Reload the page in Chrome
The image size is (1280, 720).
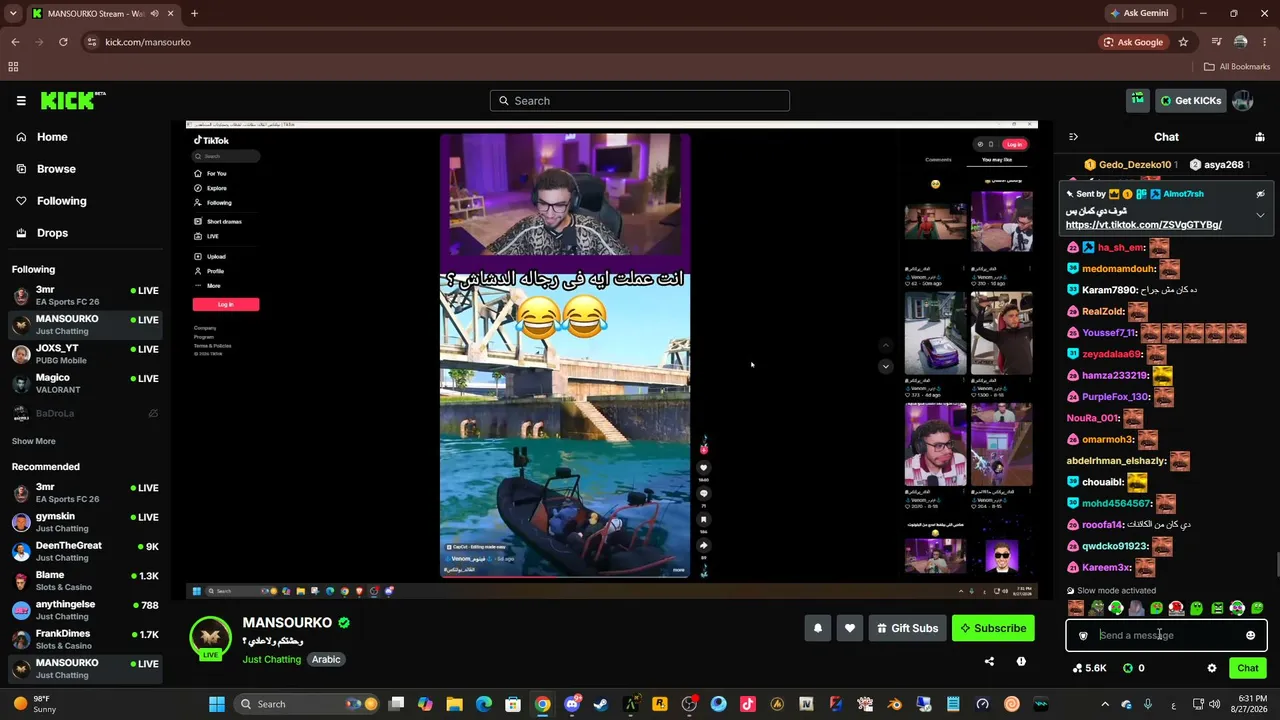coord(63,42)
